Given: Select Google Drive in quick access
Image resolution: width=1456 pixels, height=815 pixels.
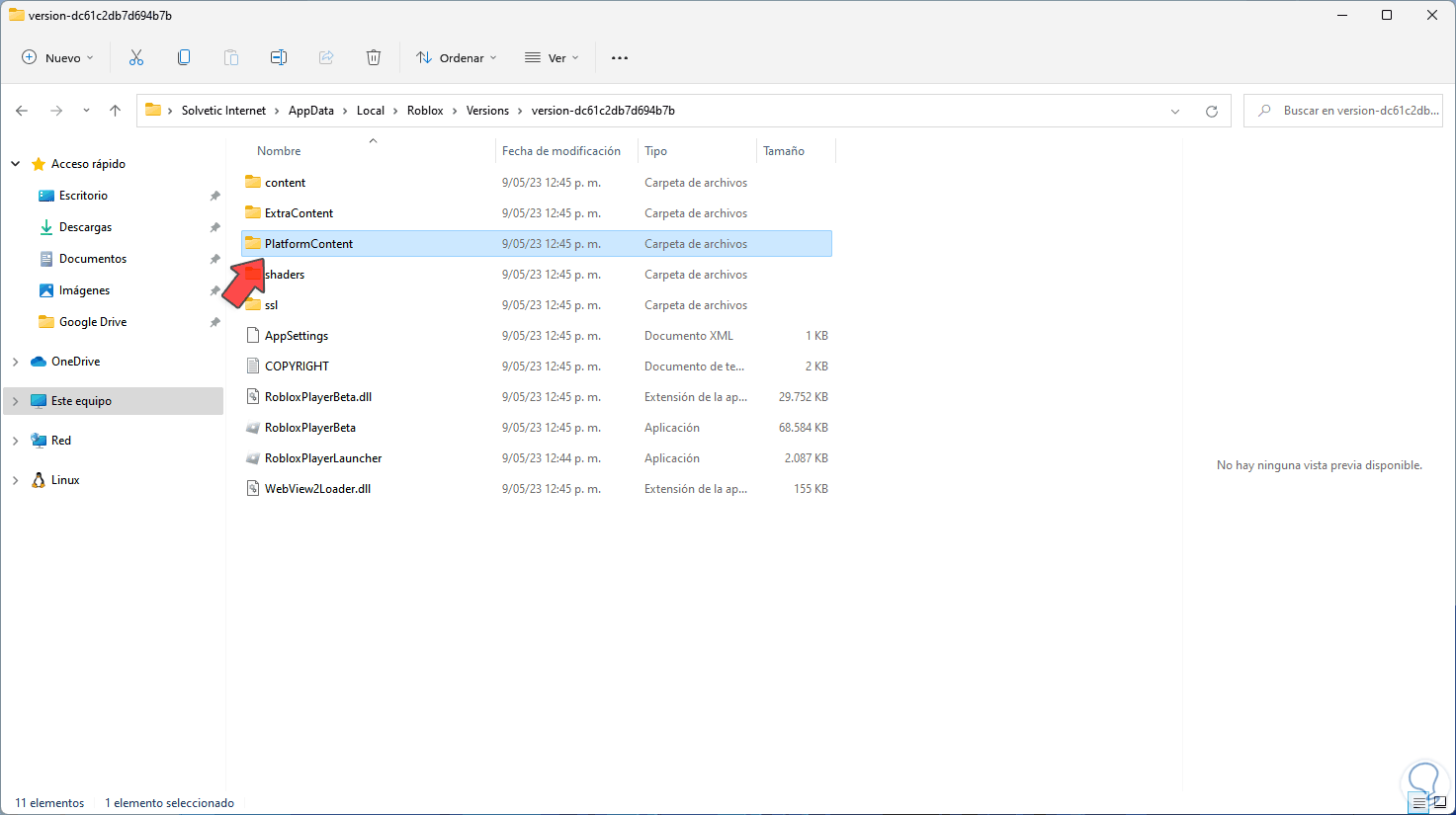Looking at the screenshot, I should pyautogui.click(x=93, y=322).
